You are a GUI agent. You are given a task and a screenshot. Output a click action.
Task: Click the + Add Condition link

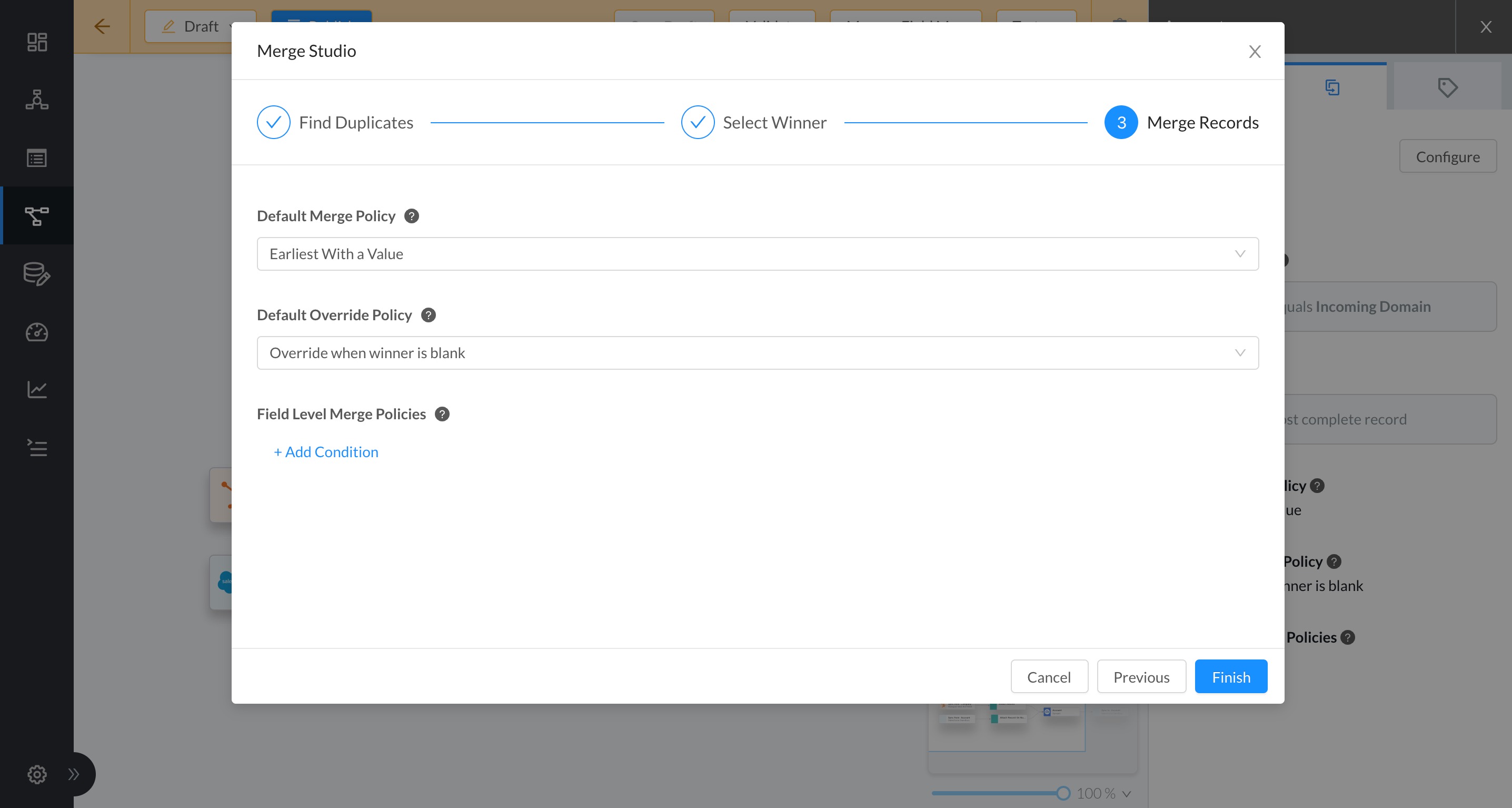tap(326, 451)
